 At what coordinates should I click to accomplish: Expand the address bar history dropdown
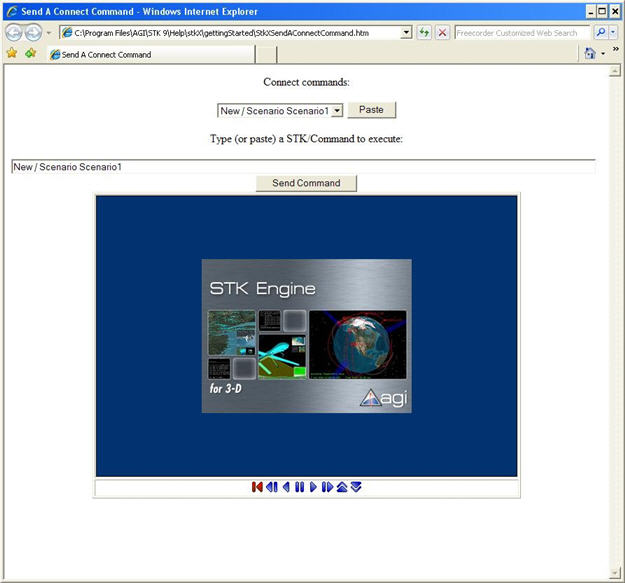pyautogui.click(x=406, y=32)
